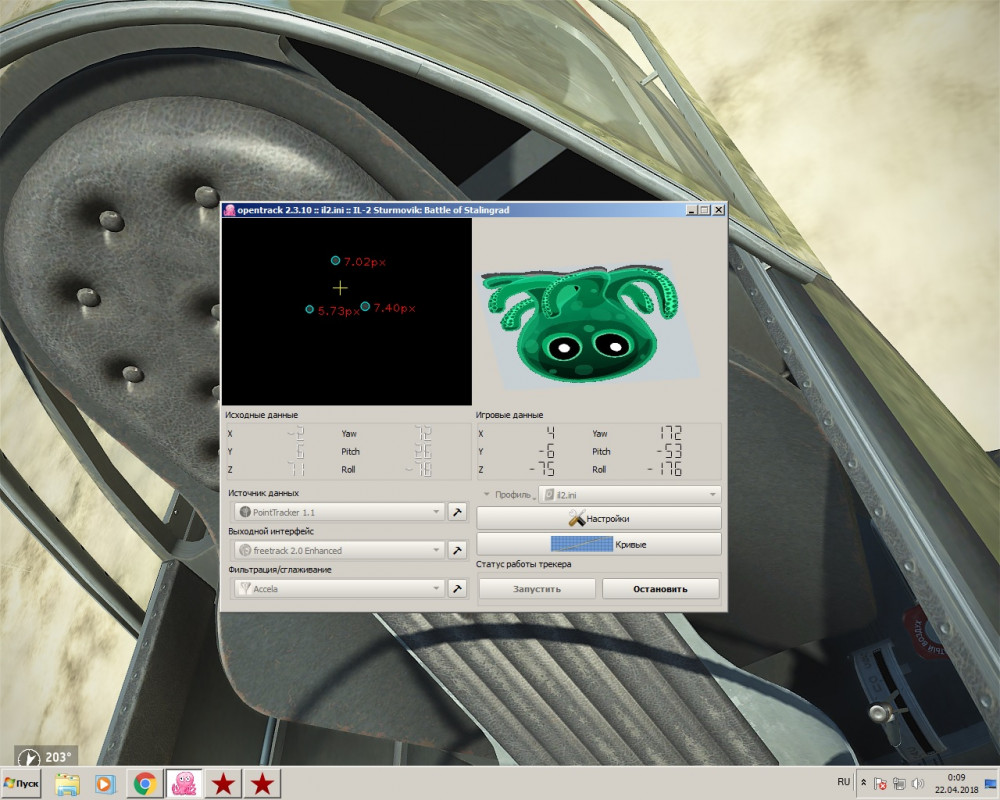Show hidden system tray icons arrow
Screen dimensions: 1000x800
point(863,782)
